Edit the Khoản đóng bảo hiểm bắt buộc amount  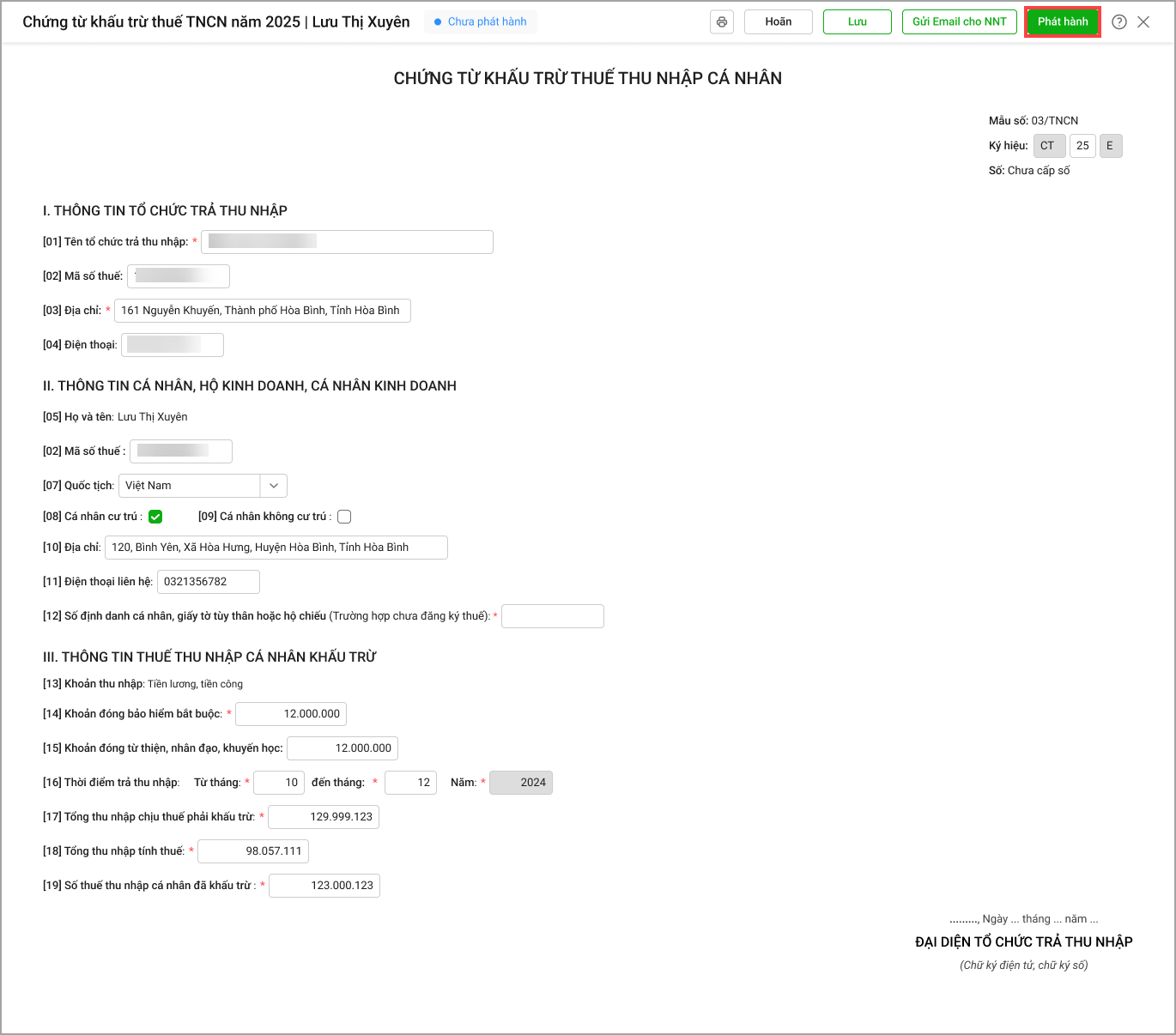click(291, 714)
